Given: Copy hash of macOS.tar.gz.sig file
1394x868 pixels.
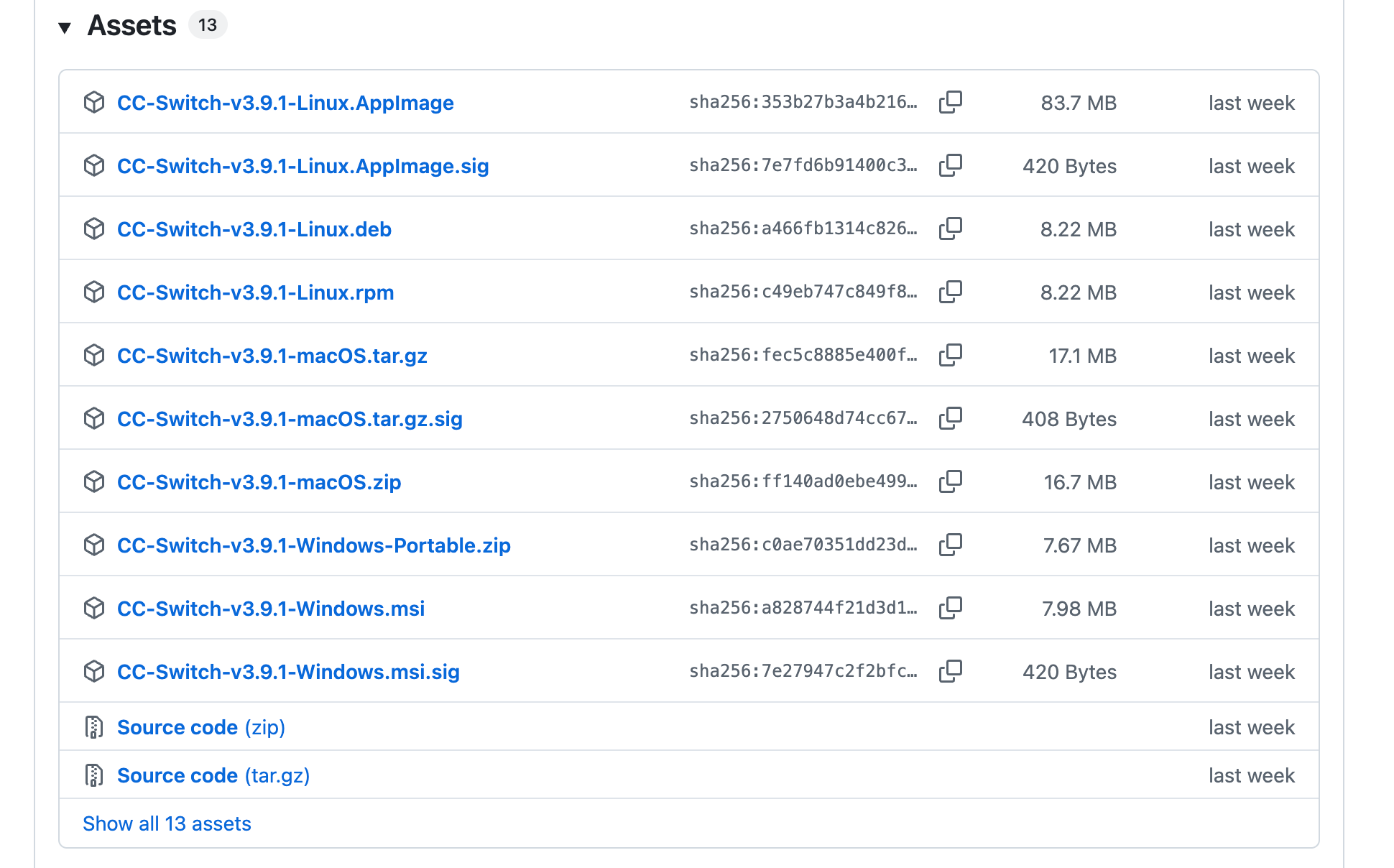Looking at the screenshot, I should 950,418.
